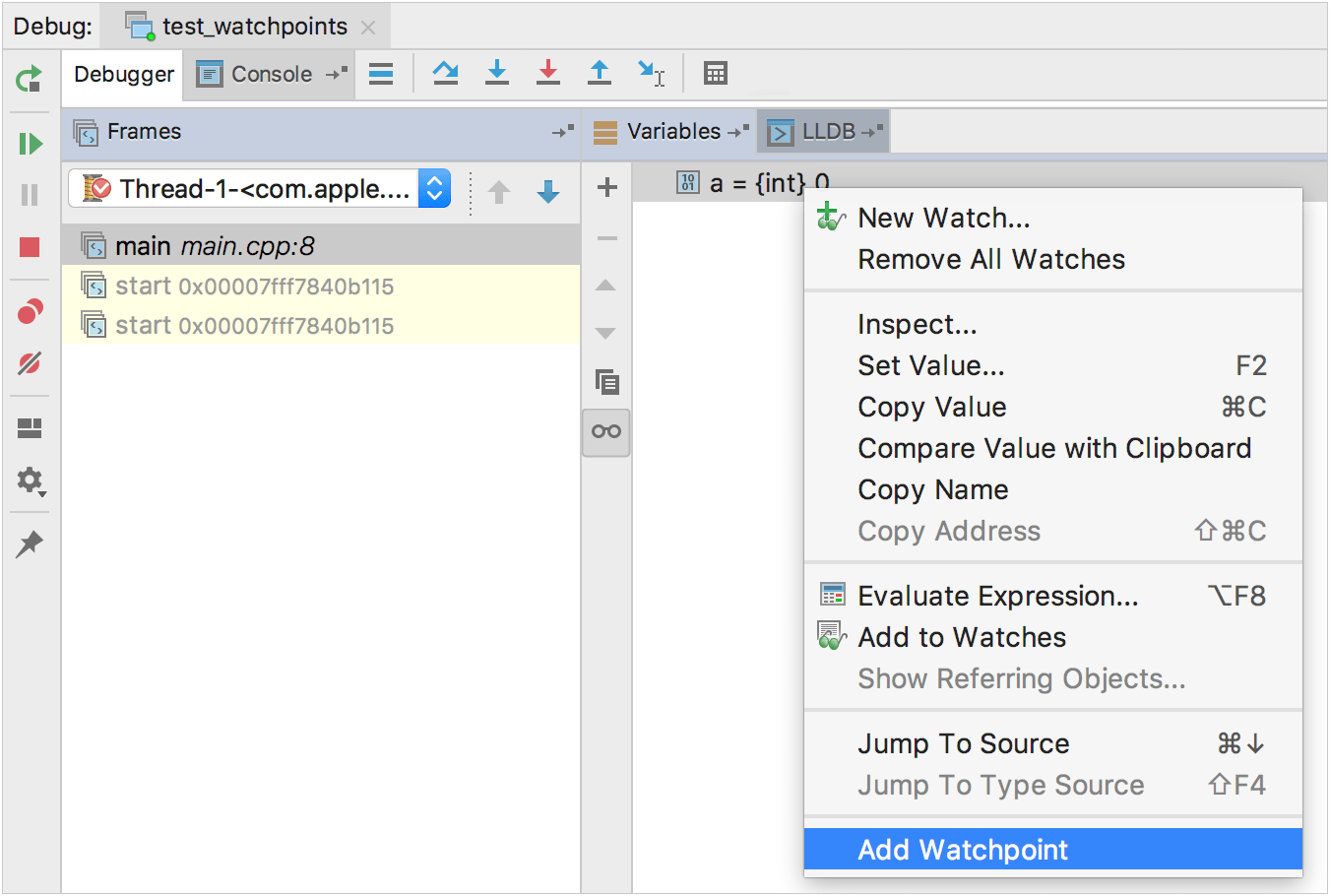Restore the debugger layout
This screenshot has width=1330, height=896.
tap(30, 428)
